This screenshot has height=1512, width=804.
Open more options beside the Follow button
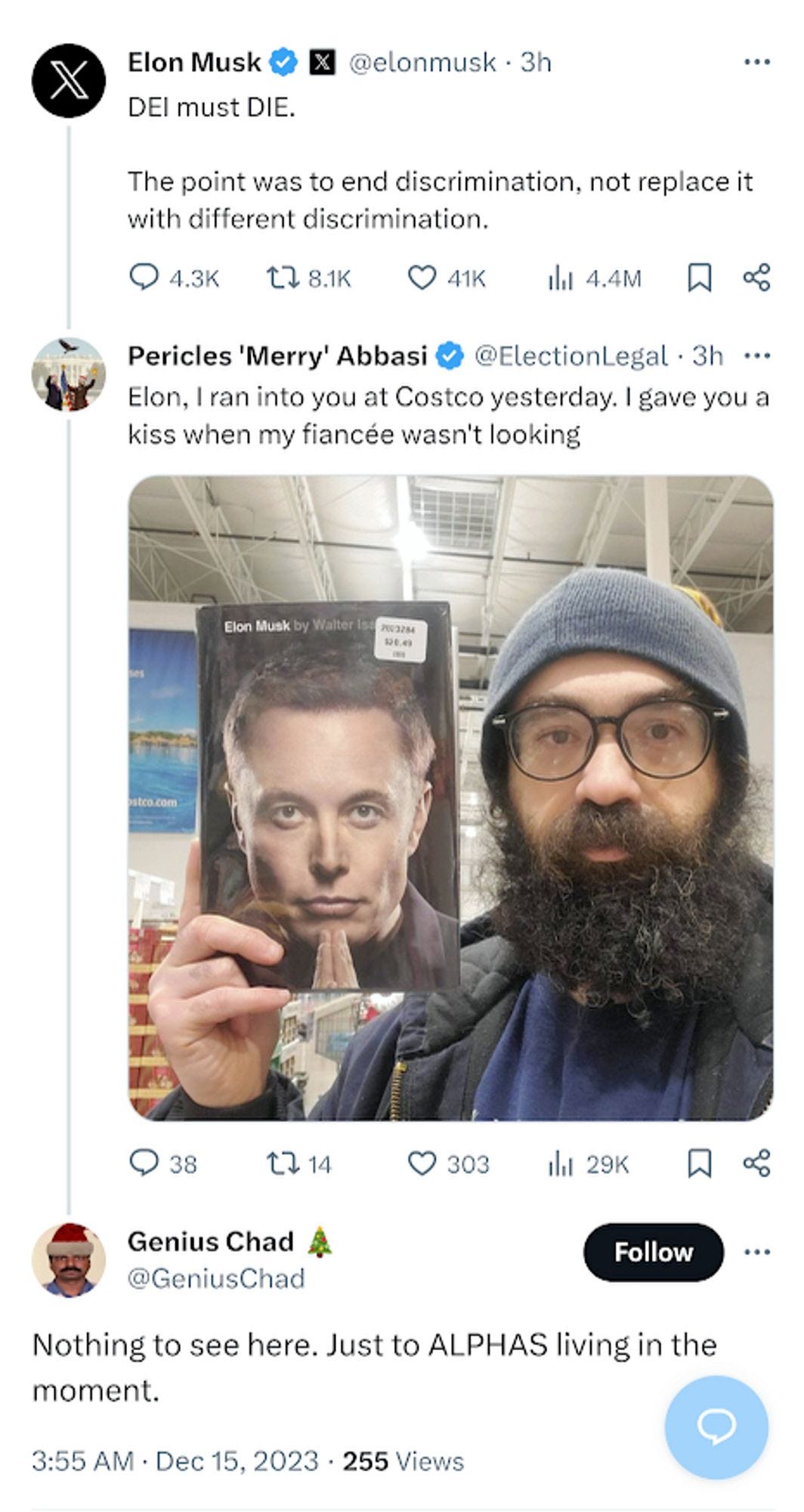[x=756, y=1251]
